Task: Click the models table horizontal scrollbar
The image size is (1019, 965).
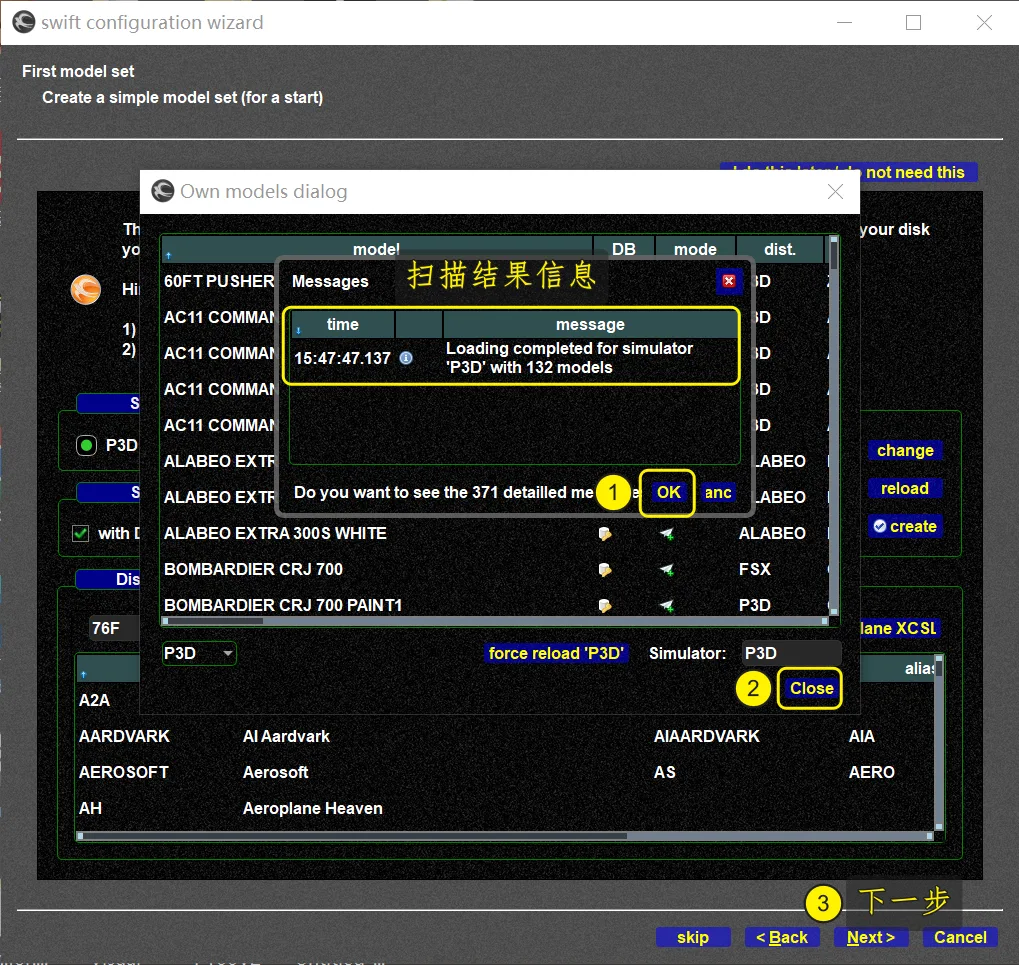Action: coord(495,621)
